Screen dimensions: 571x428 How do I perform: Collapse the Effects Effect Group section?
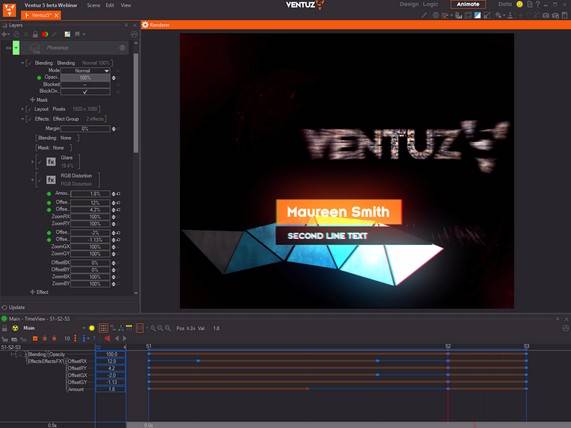coord(23,119)
